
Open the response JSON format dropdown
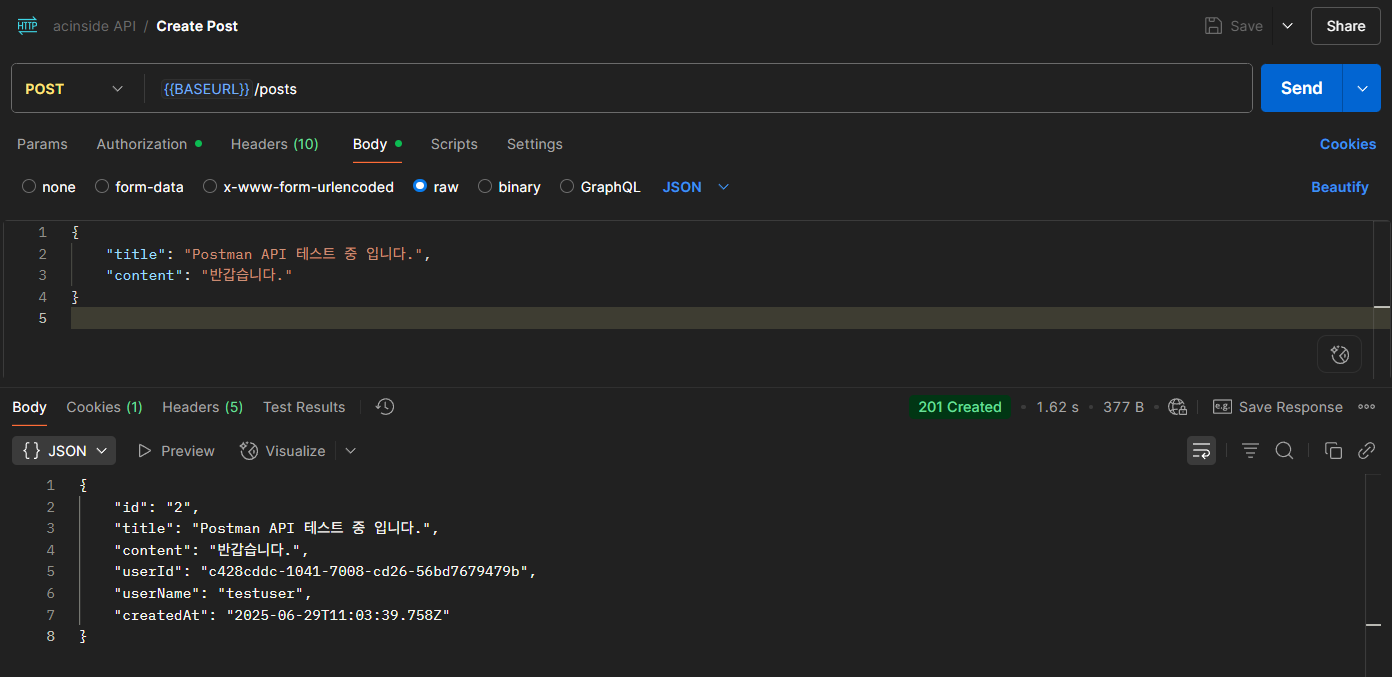(64, 451)
